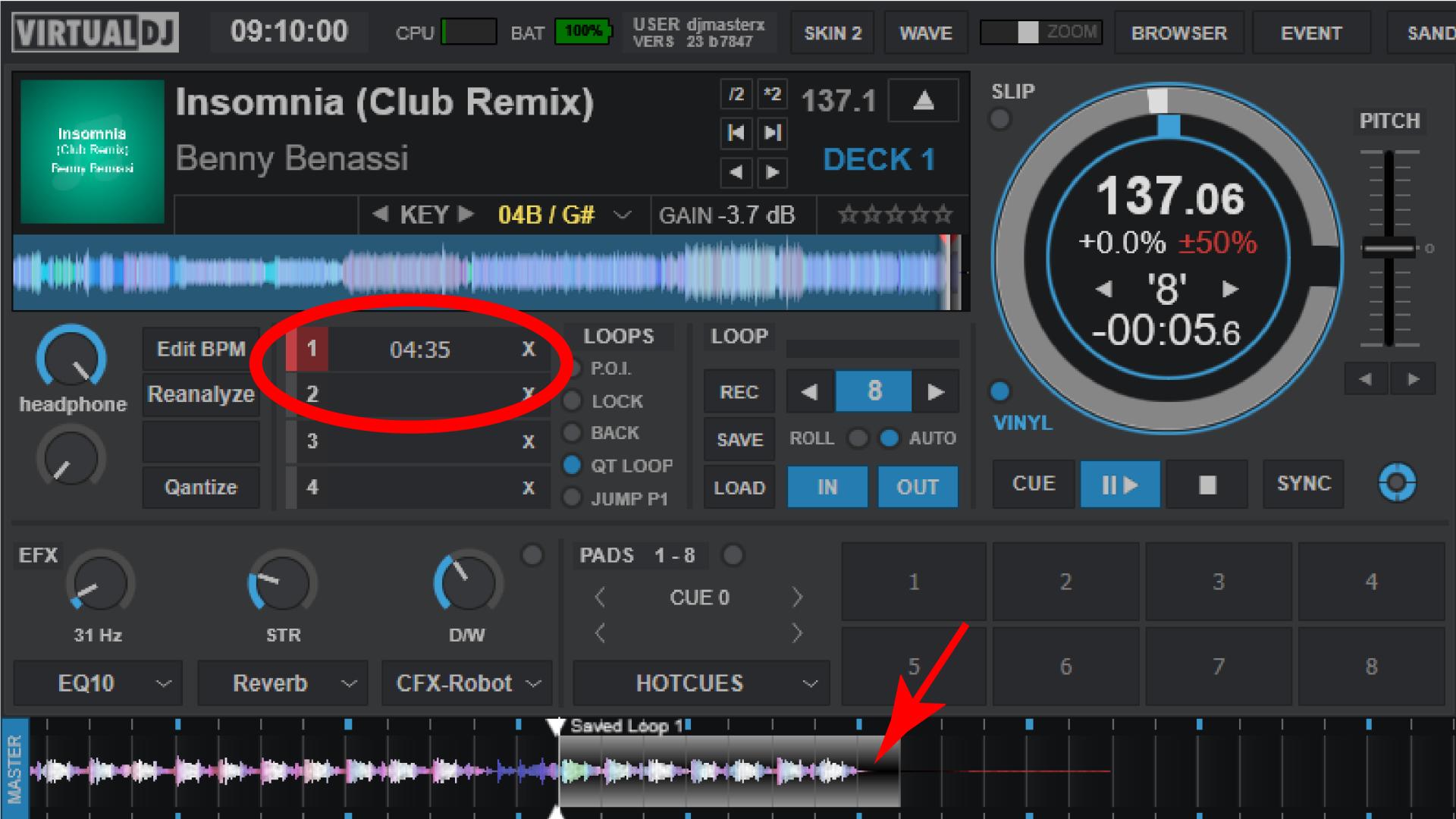The width and height of the screenshot is (1456, 819).
Task: Toggle the VINYL mode indicator
Action: 1000,391
